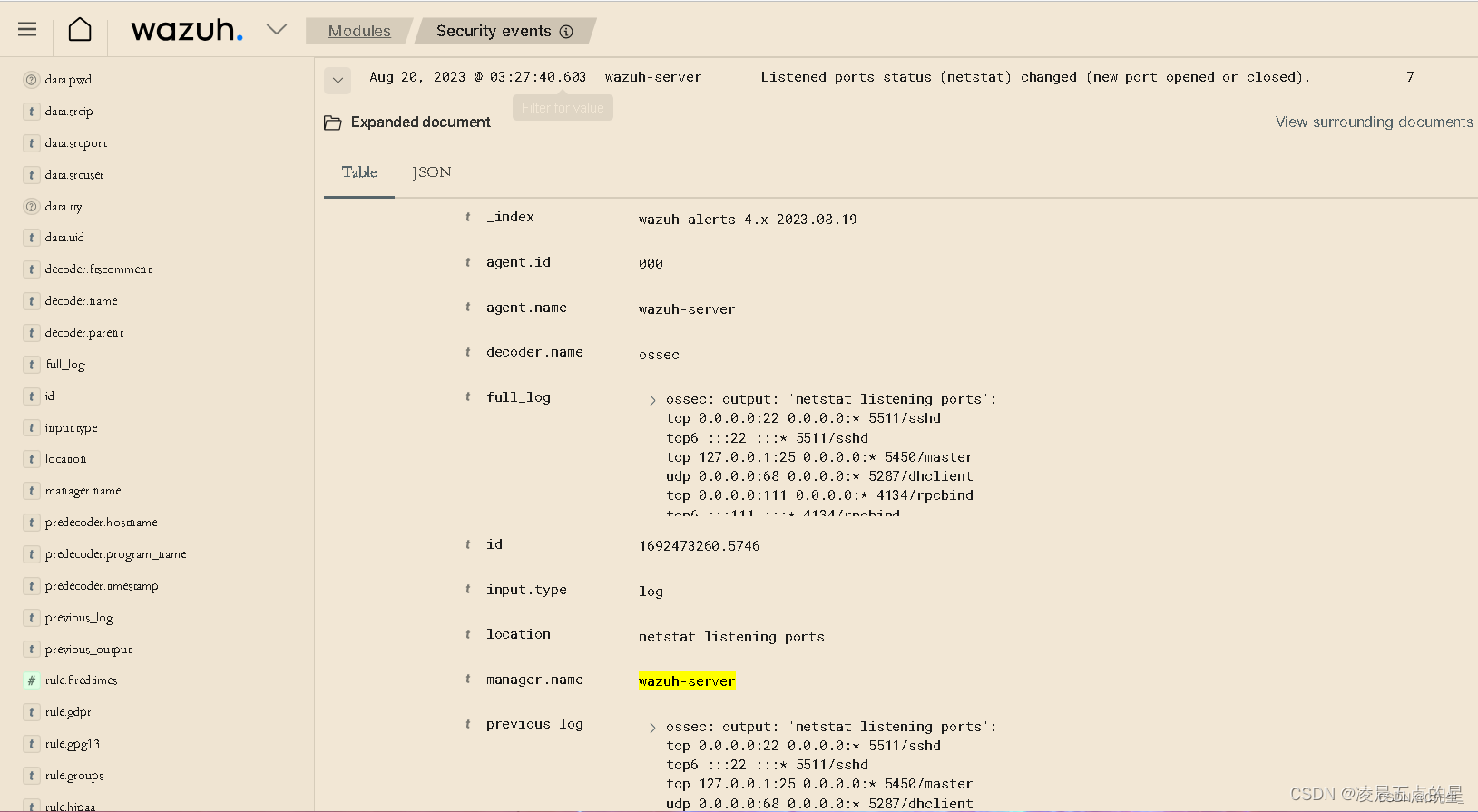Switch to the JSON tab
Image resolution: width=1478 pixels, height=812 pixels.
(x=432, y=172)
